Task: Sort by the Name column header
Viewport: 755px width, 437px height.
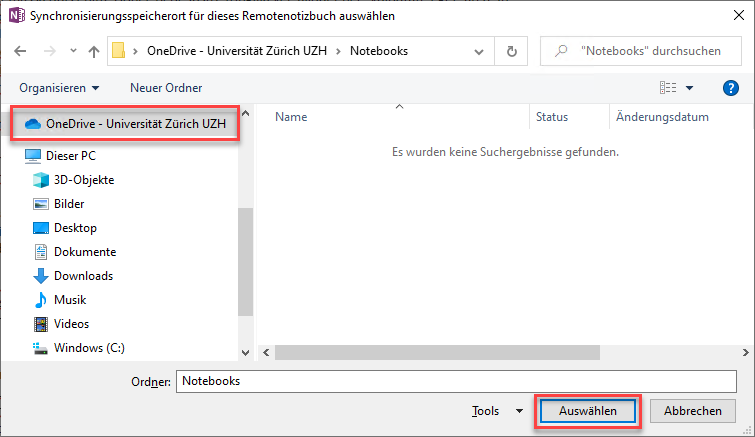Action: coord(291,117)
